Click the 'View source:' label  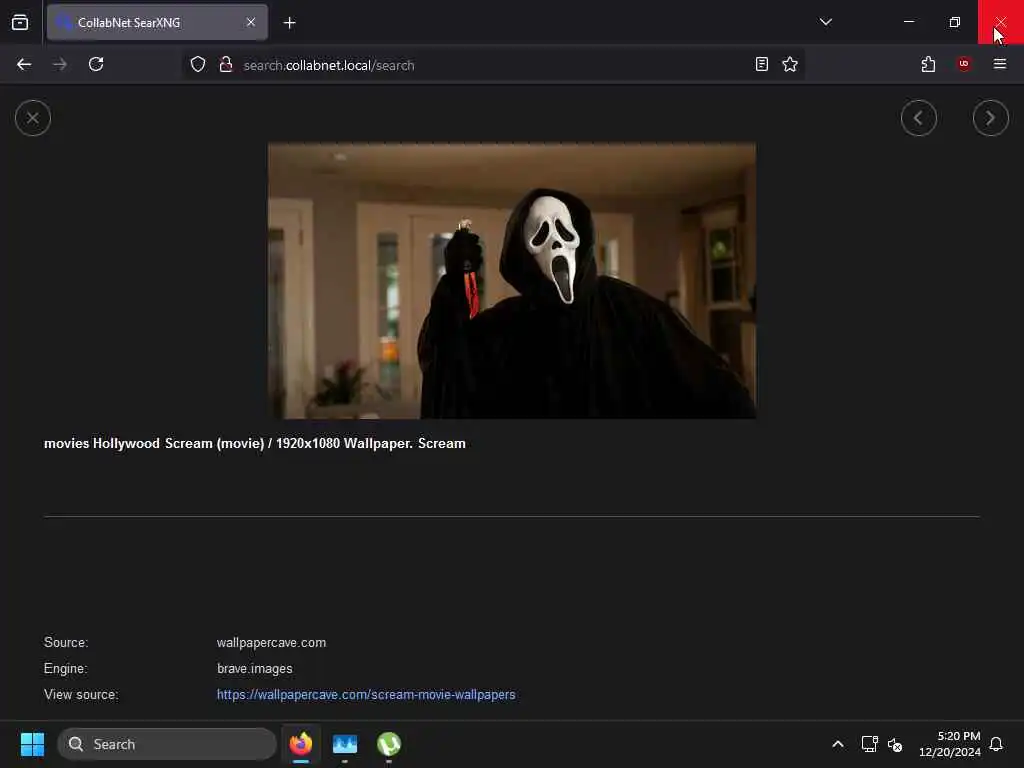(81, 695)
